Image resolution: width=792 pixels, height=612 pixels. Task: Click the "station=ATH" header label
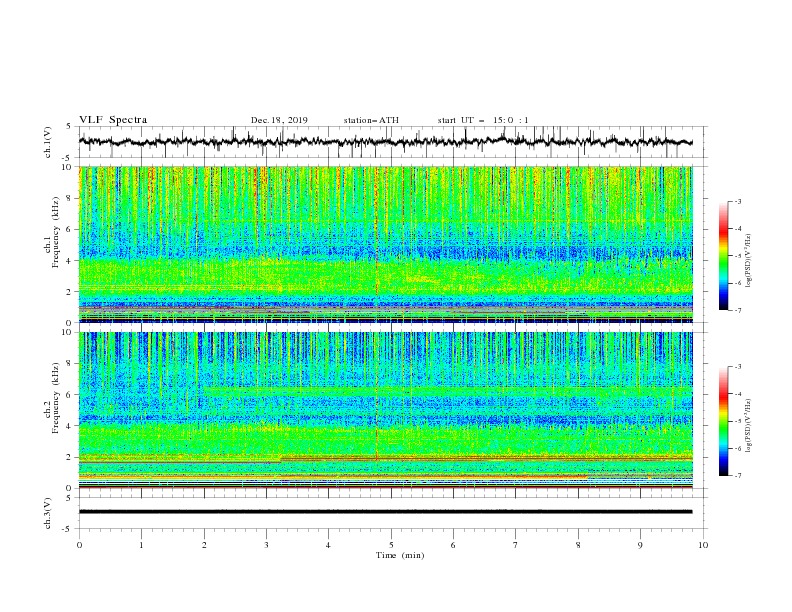(x=371, y=120)
